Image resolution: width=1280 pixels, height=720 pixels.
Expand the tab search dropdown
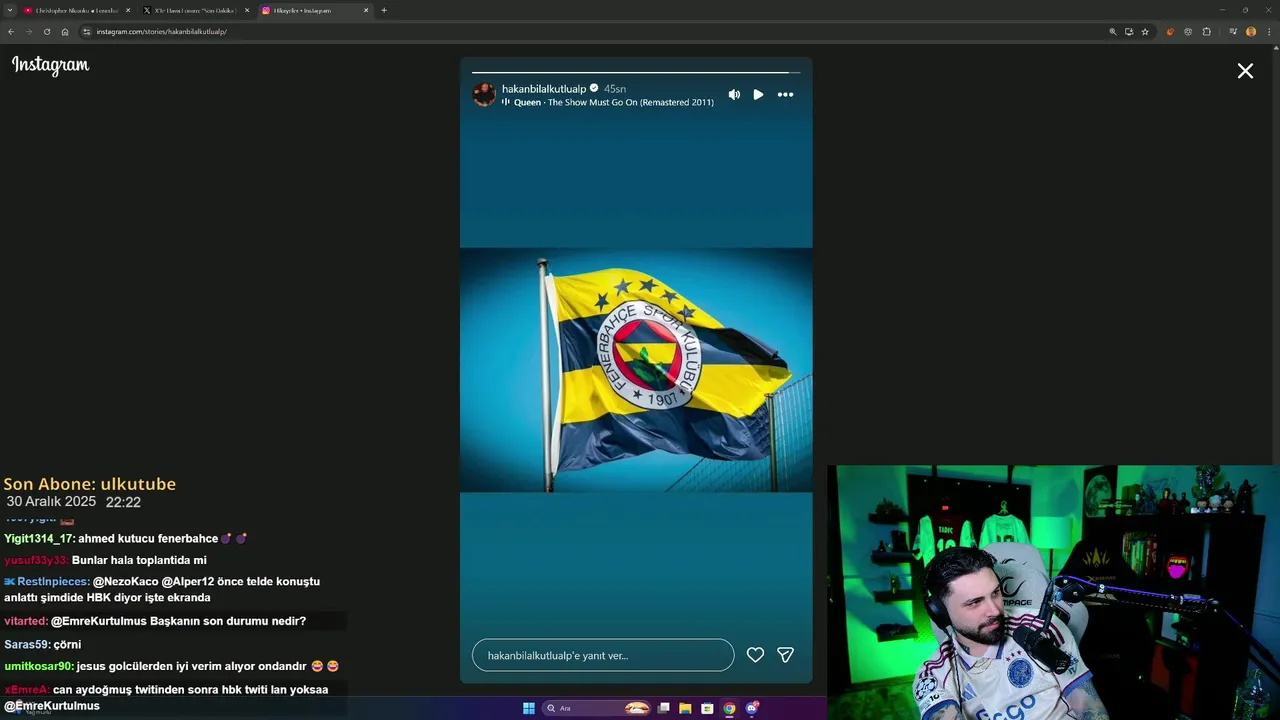(x=9, y=10)
